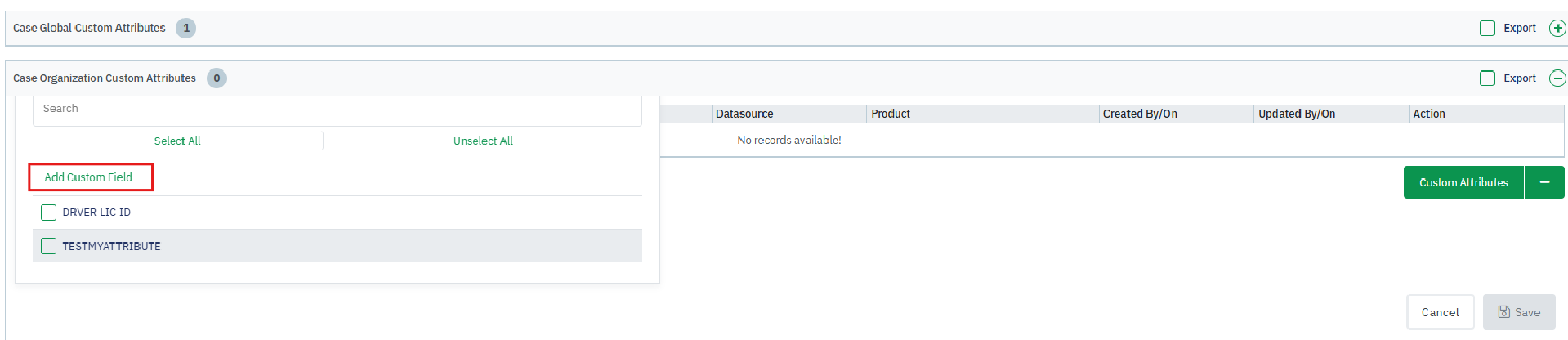Choose Unselect All in the attribute list
This screenshot has height=340, width=1568.
point(483,141)
